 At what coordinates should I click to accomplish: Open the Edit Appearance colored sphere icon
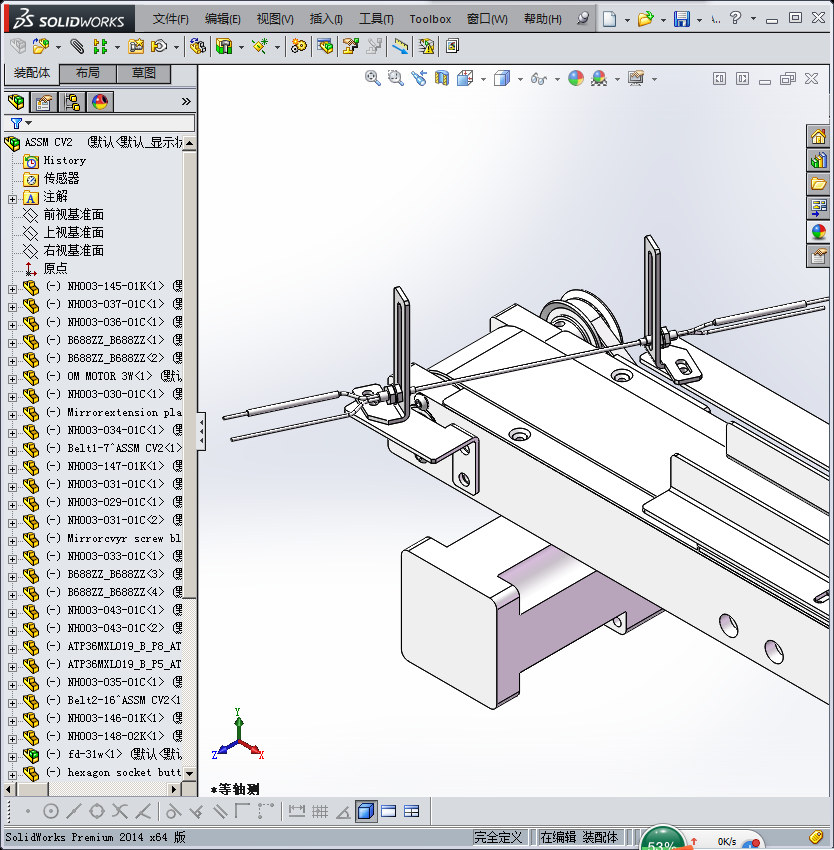click(575, 78)
